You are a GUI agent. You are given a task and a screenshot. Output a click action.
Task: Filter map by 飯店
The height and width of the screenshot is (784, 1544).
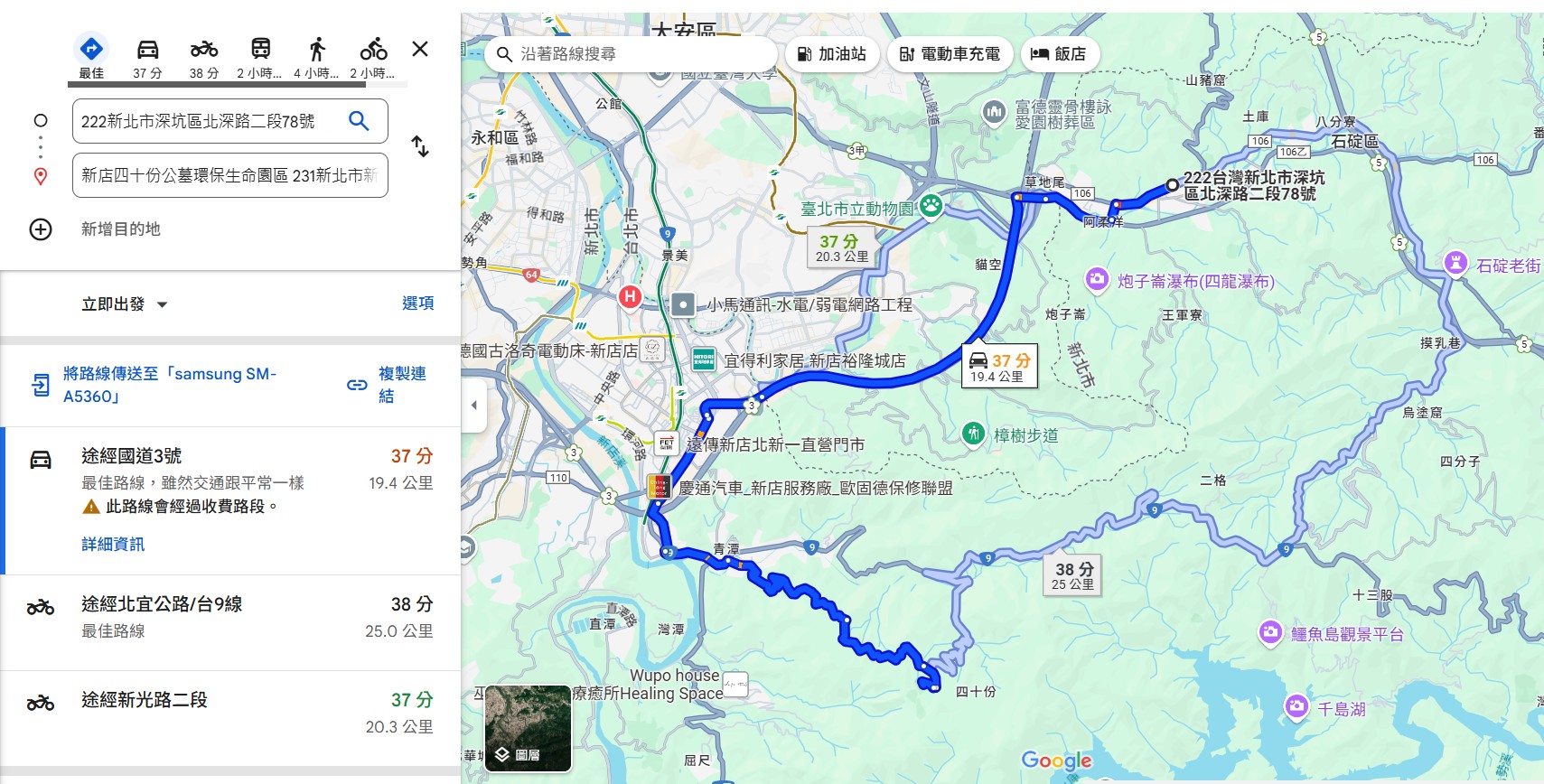pyautogui.click(x=1059, y=54)
